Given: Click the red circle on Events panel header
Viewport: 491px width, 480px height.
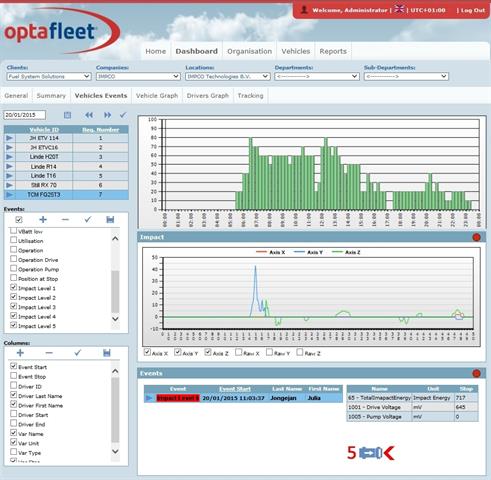Looking at the screenshot, I should (476, 374).
